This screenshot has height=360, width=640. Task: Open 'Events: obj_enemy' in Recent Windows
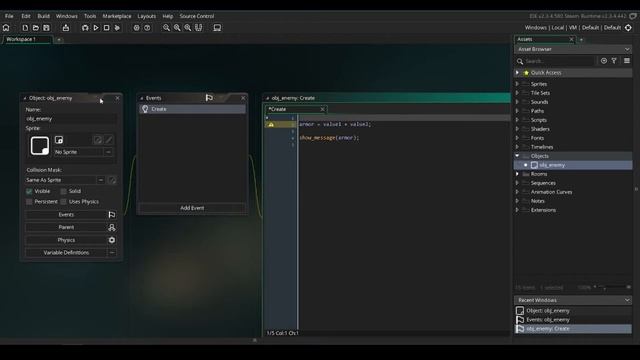(x=573, y=320)
